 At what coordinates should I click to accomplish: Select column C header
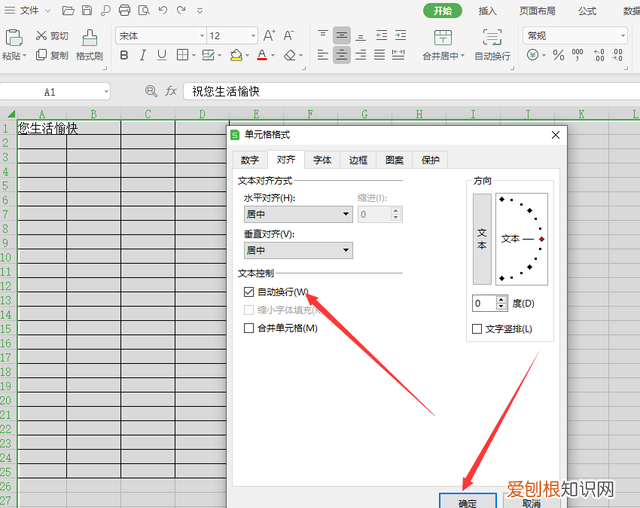[148, 114]
